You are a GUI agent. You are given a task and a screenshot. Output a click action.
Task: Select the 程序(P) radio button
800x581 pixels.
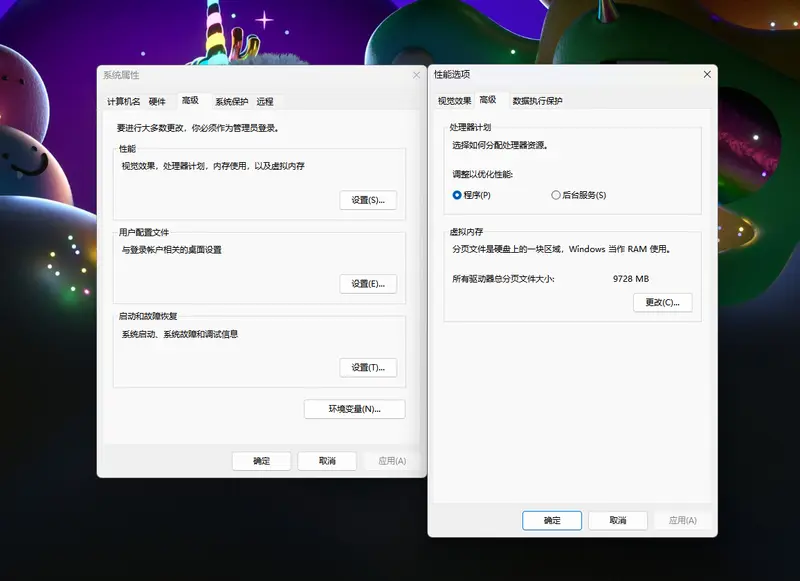(471, 195)
